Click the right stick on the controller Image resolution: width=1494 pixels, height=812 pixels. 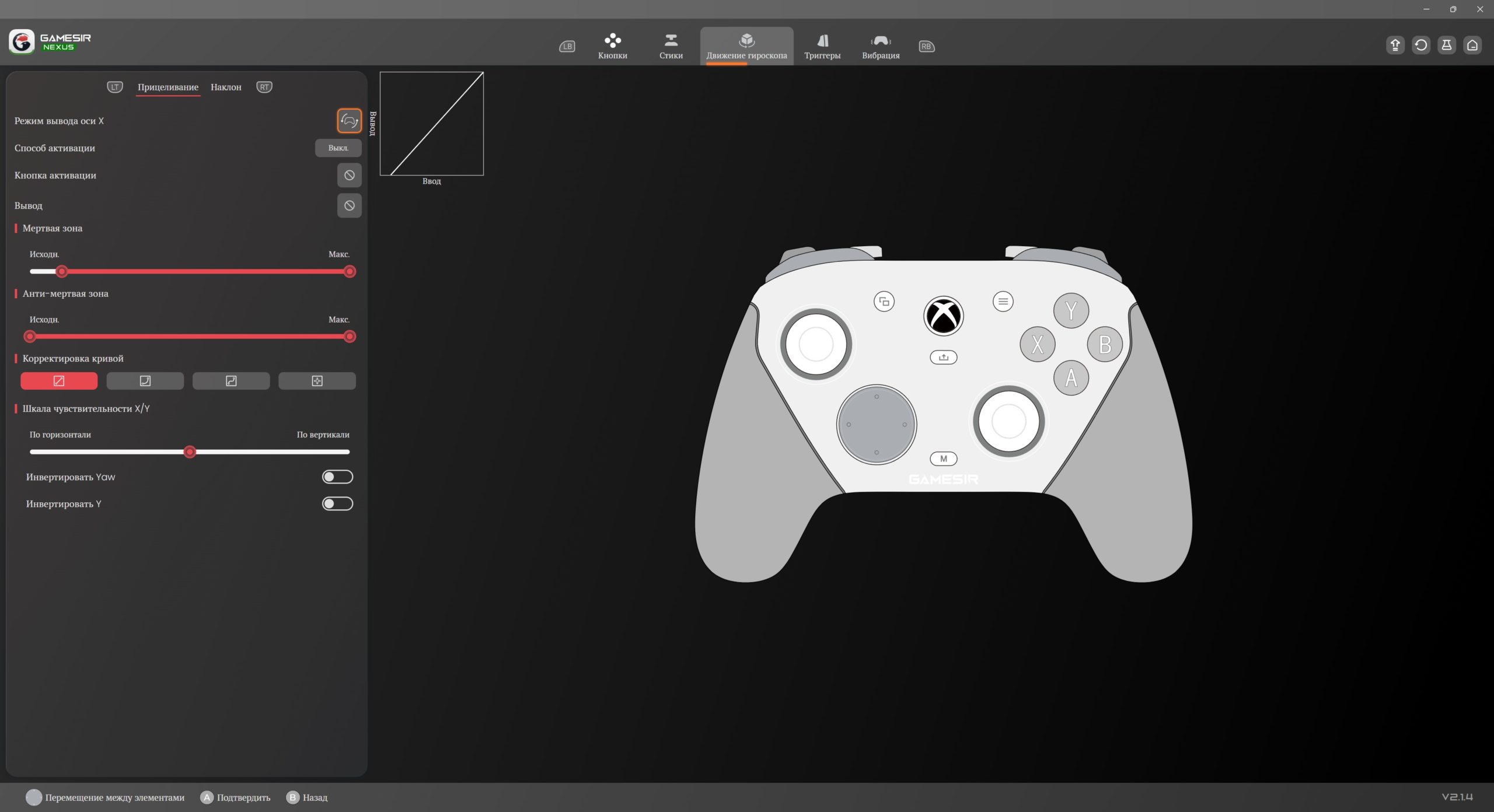[x=1008, y=421]
